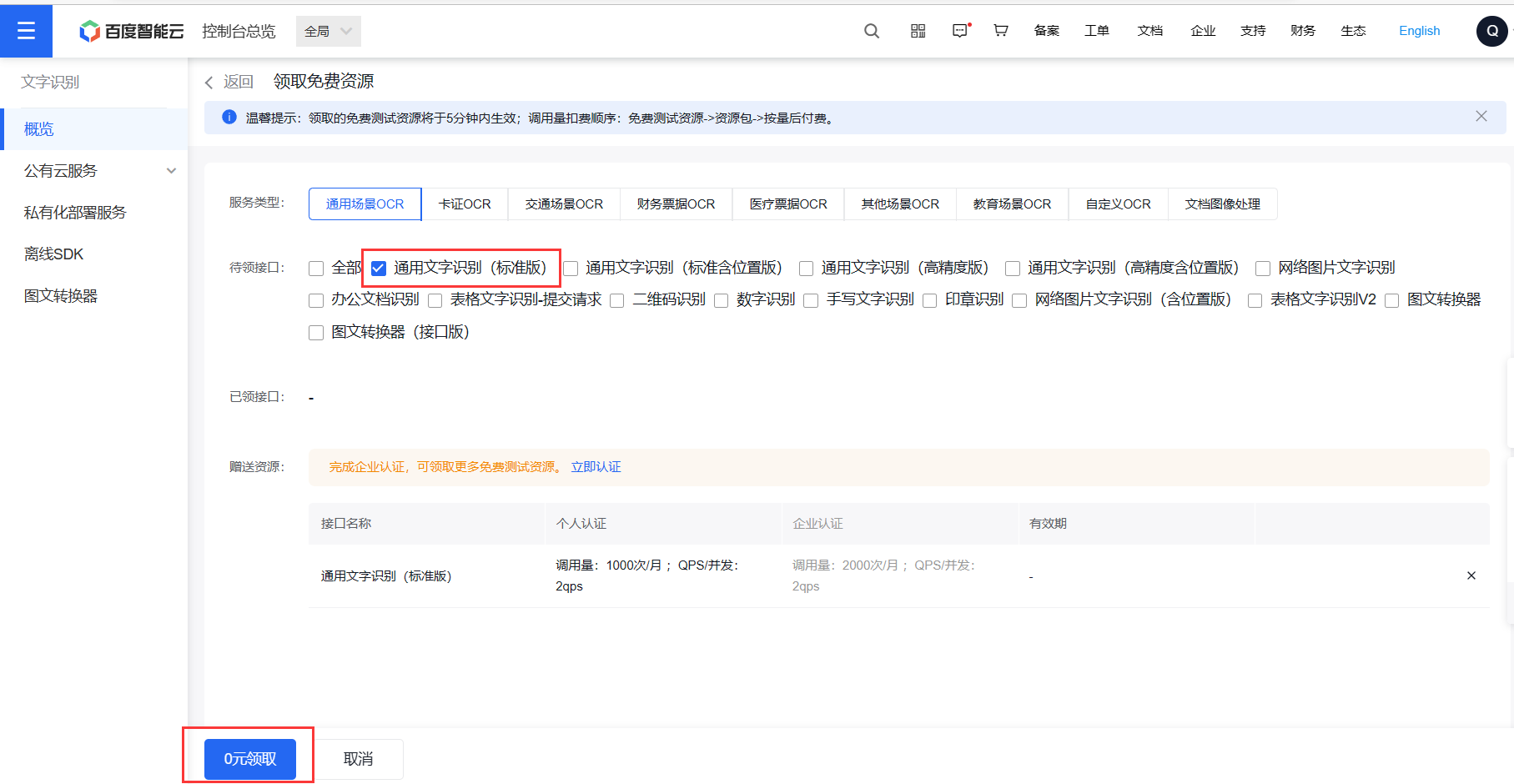1514x784 pixels.
Task: Check 图文转换器（接口版） checkbox
Action: pos(316,333)
